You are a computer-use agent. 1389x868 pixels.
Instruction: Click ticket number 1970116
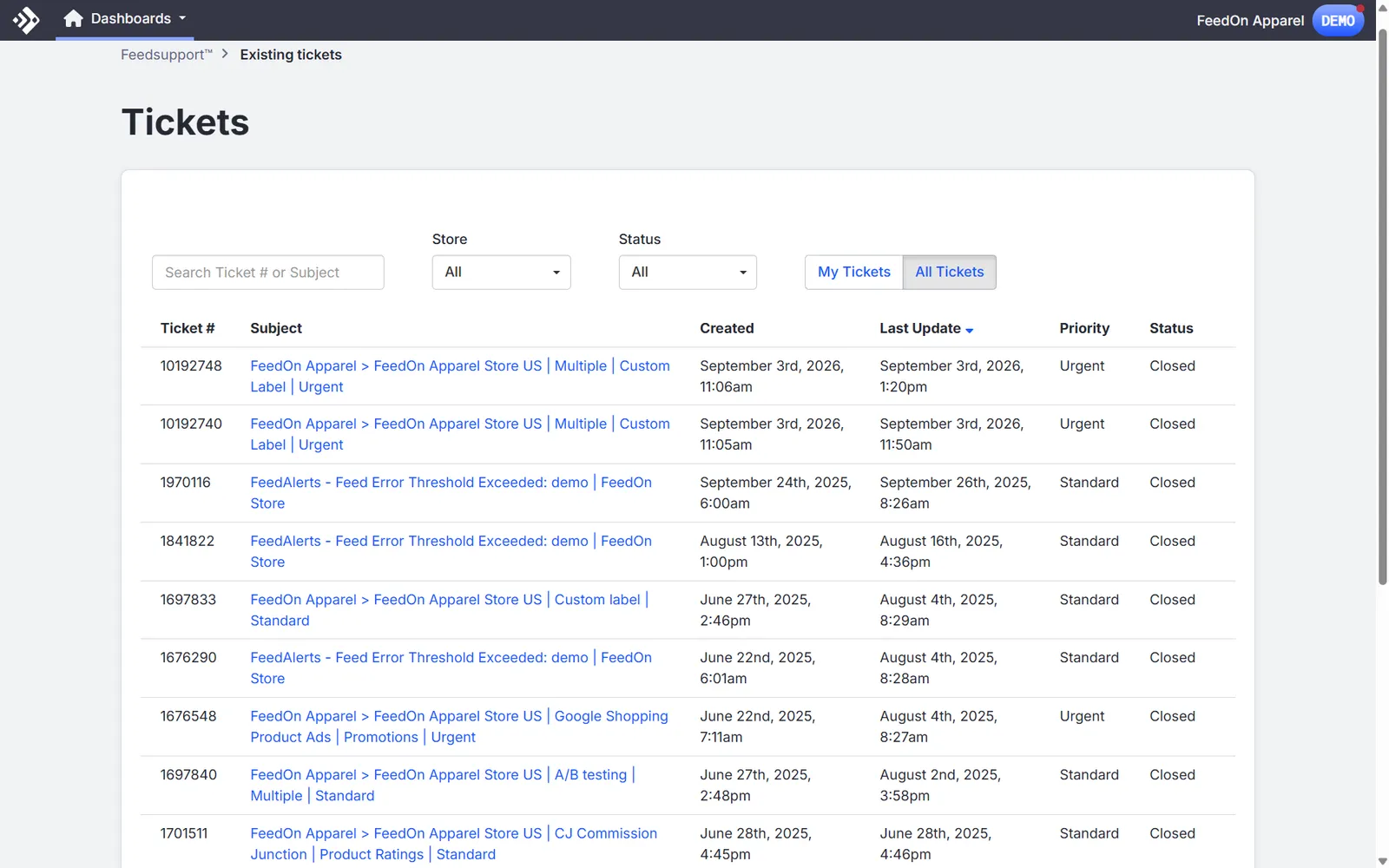(x=186, y=483)
